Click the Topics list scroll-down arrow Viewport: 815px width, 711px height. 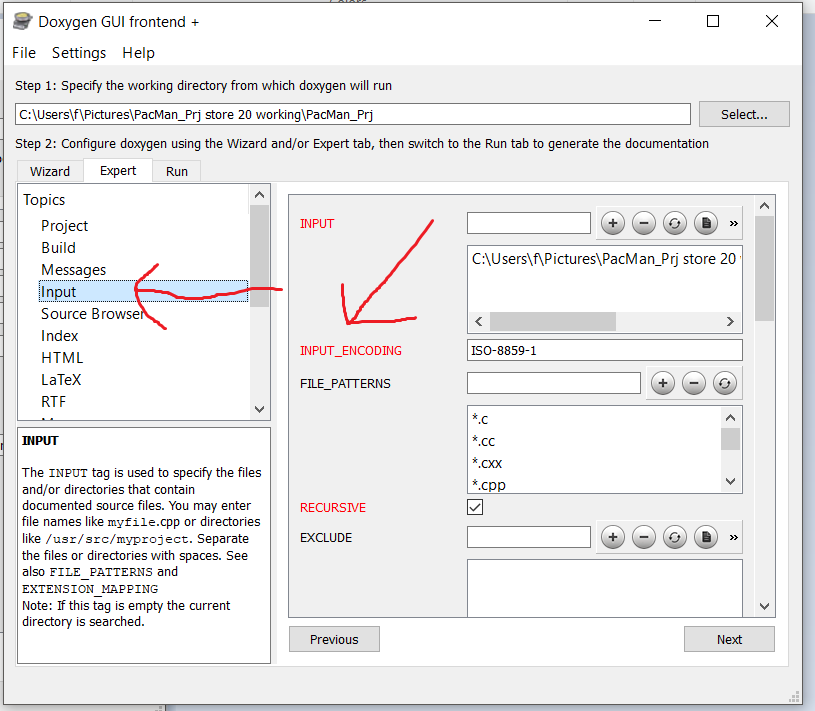point(259,409)
